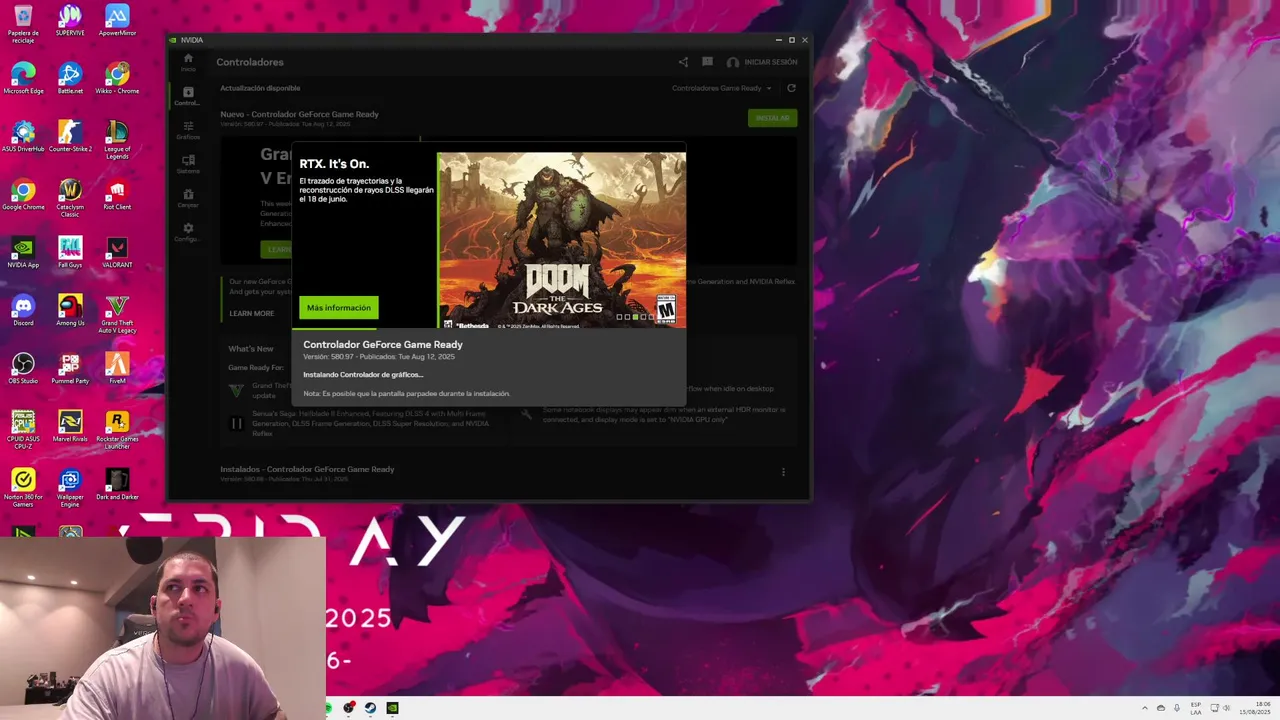
Task: Open SUPERVIVE desktop shortcut
Action: pos(70,21)
